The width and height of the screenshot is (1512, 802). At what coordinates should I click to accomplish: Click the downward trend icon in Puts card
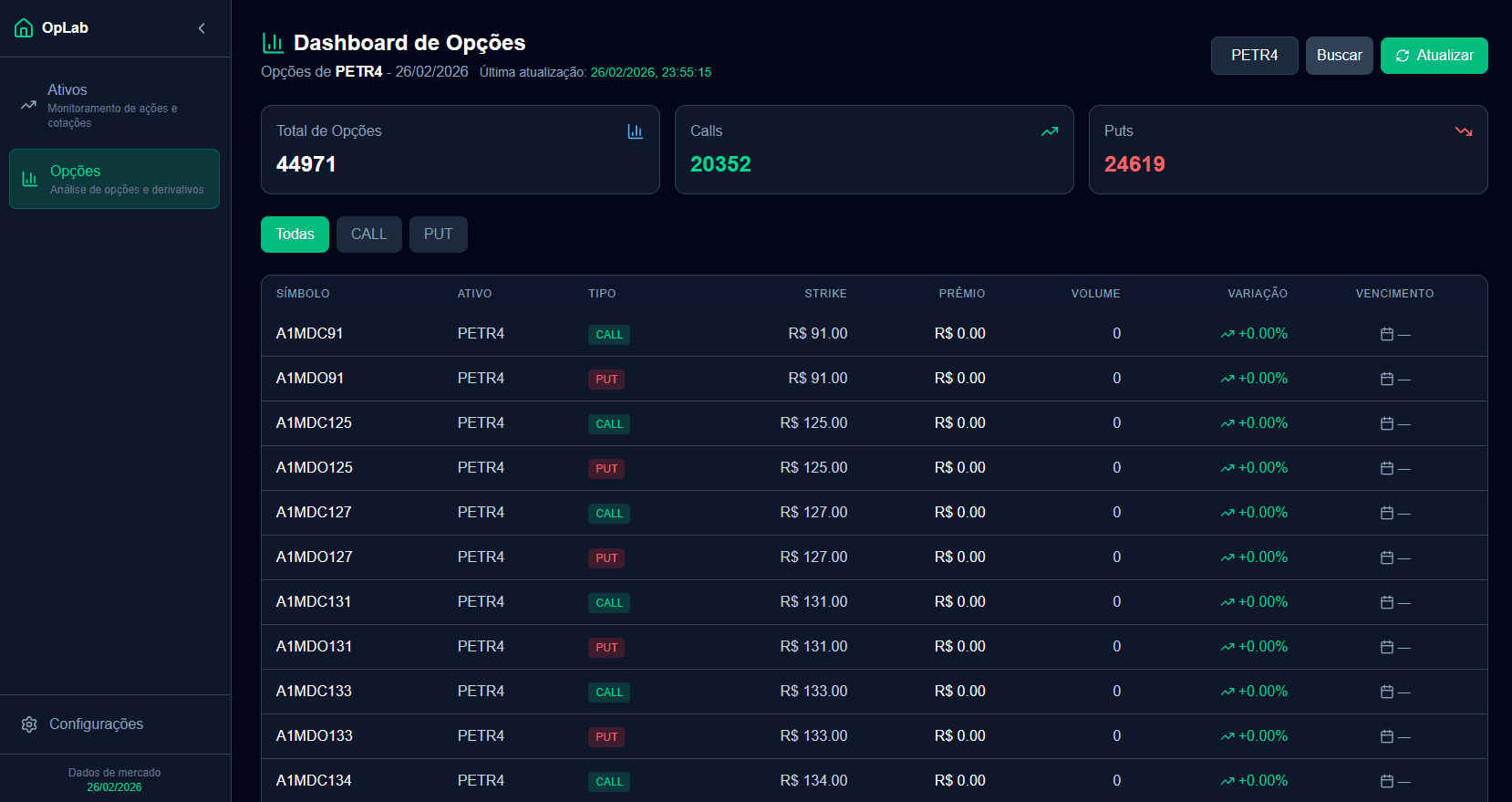pos(1464,131)
